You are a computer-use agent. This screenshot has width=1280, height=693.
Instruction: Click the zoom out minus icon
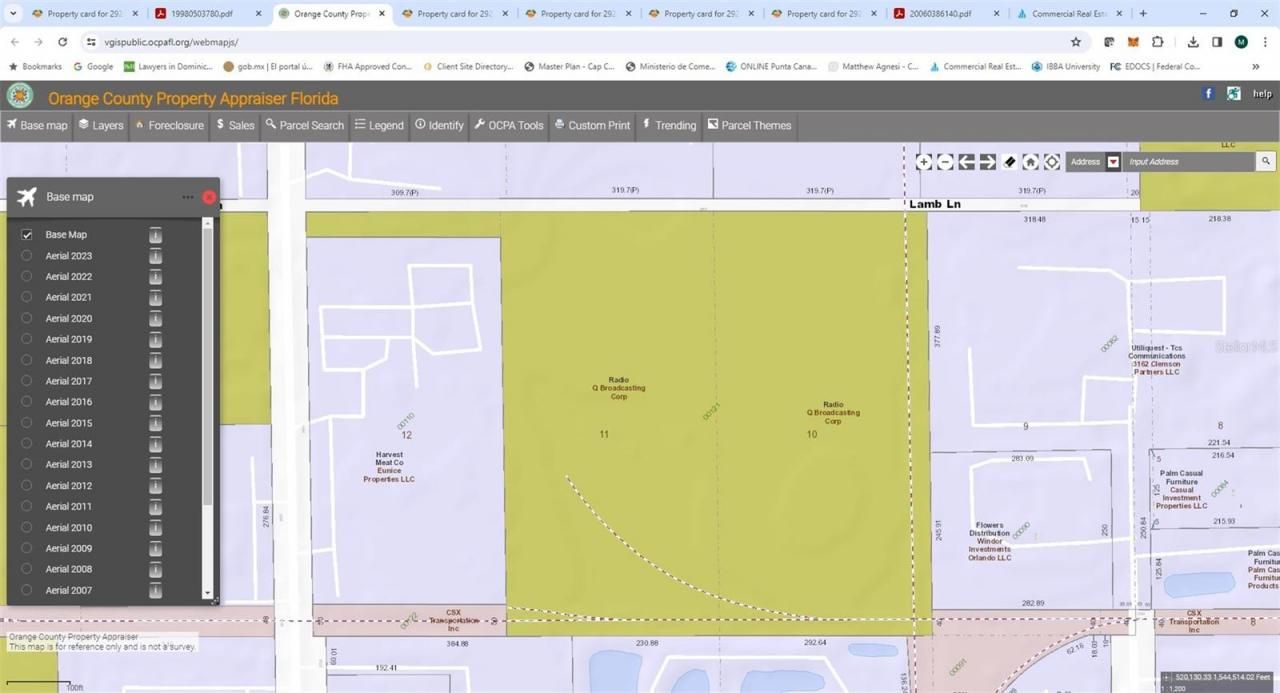945,162
